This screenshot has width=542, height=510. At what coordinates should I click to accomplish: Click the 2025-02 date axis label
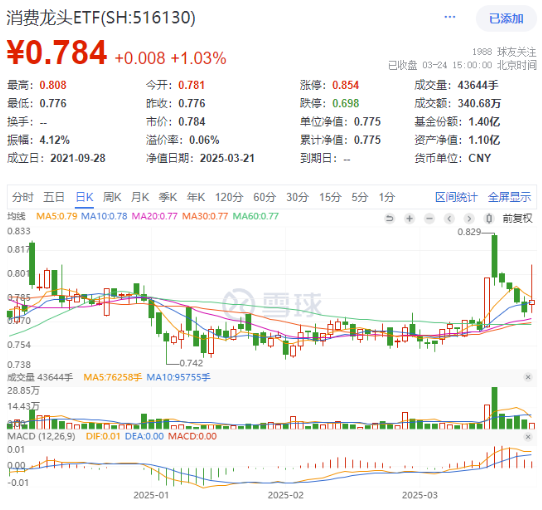[x=285, y=495]
